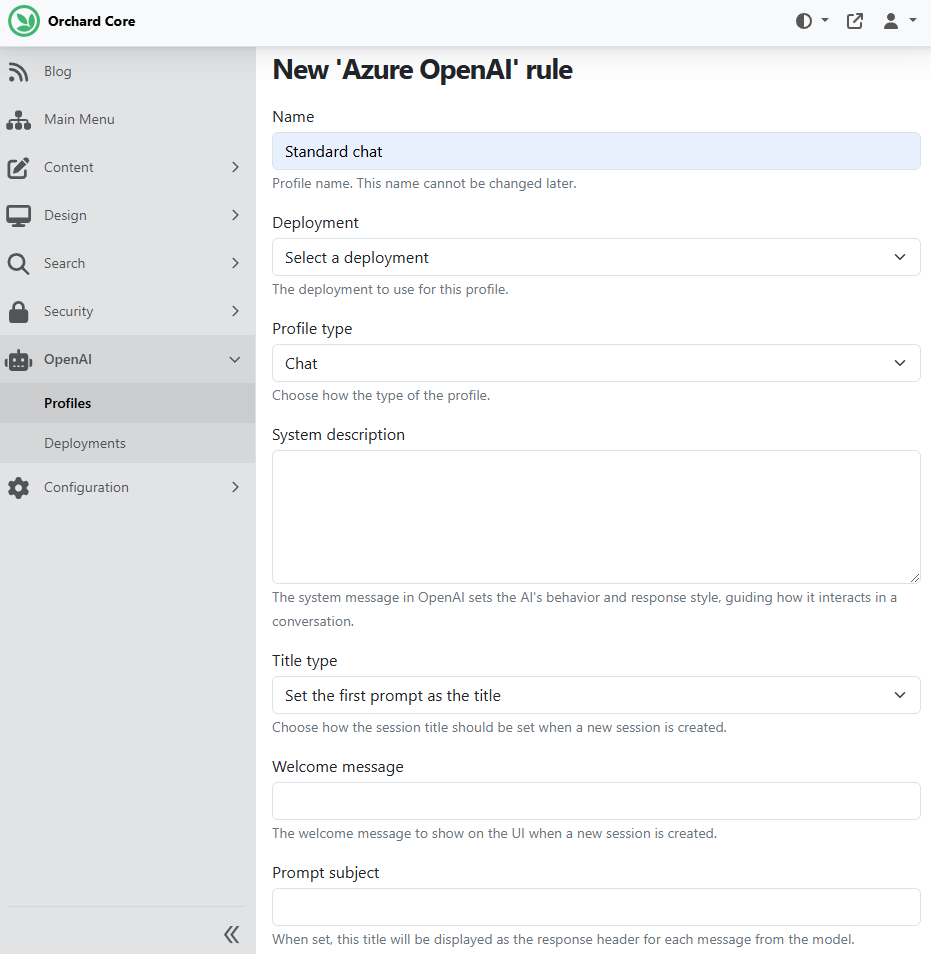This screenshot has height=954, width=931.
Task: Click the "Choose how the type" hint text
Action: tap(381, 395)
